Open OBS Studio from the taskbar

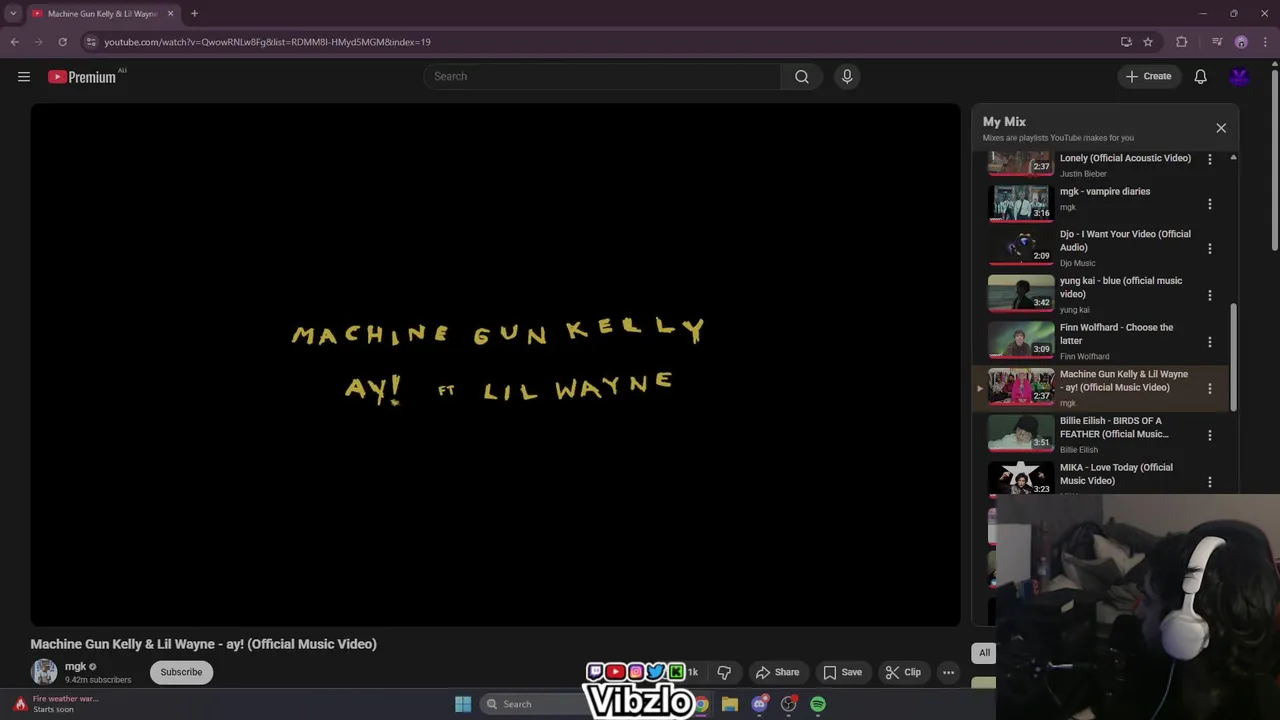[x=789, y=704]
